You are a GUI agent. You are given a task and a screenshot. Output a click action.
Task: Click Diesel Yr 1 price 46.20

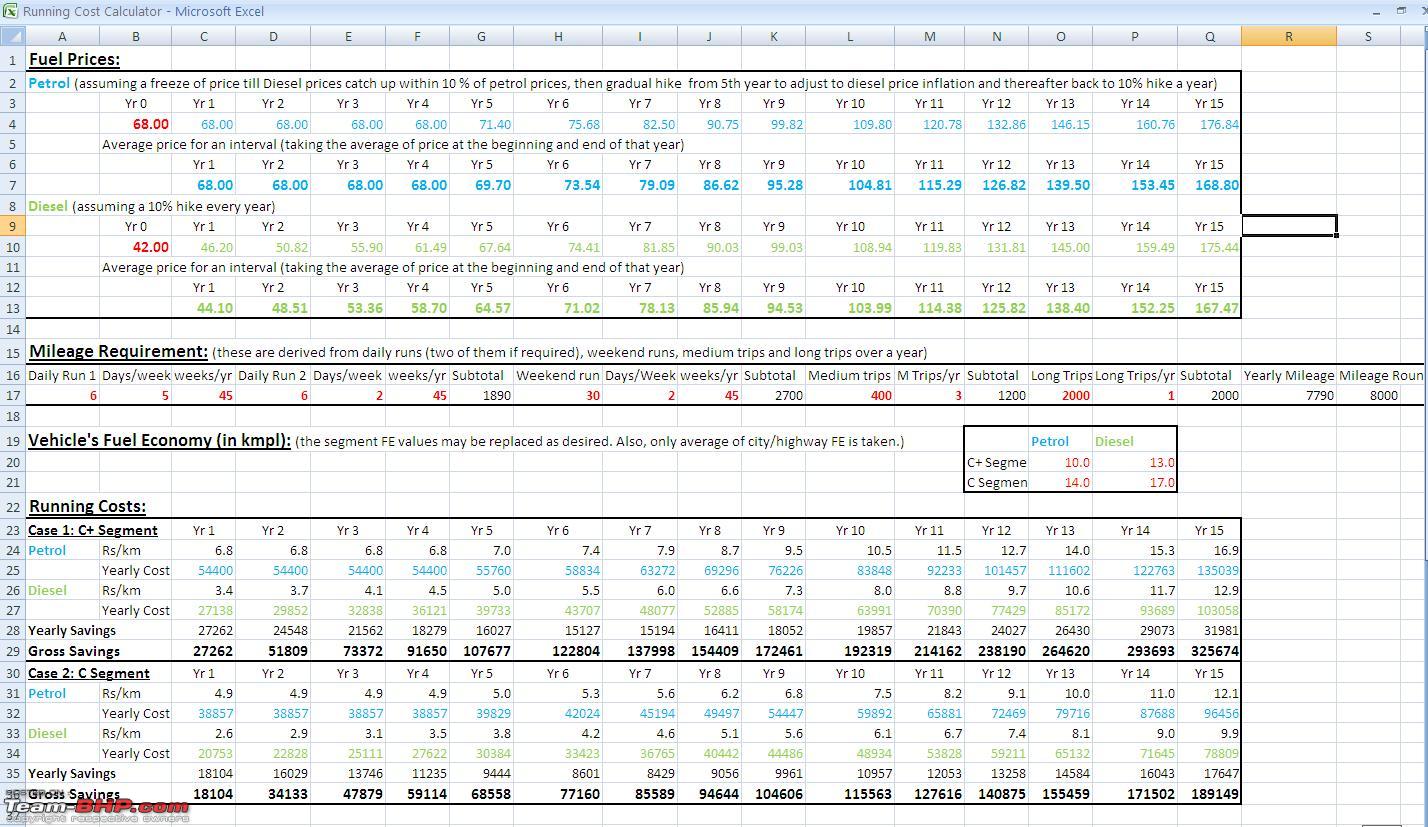[x=216, y=247]
